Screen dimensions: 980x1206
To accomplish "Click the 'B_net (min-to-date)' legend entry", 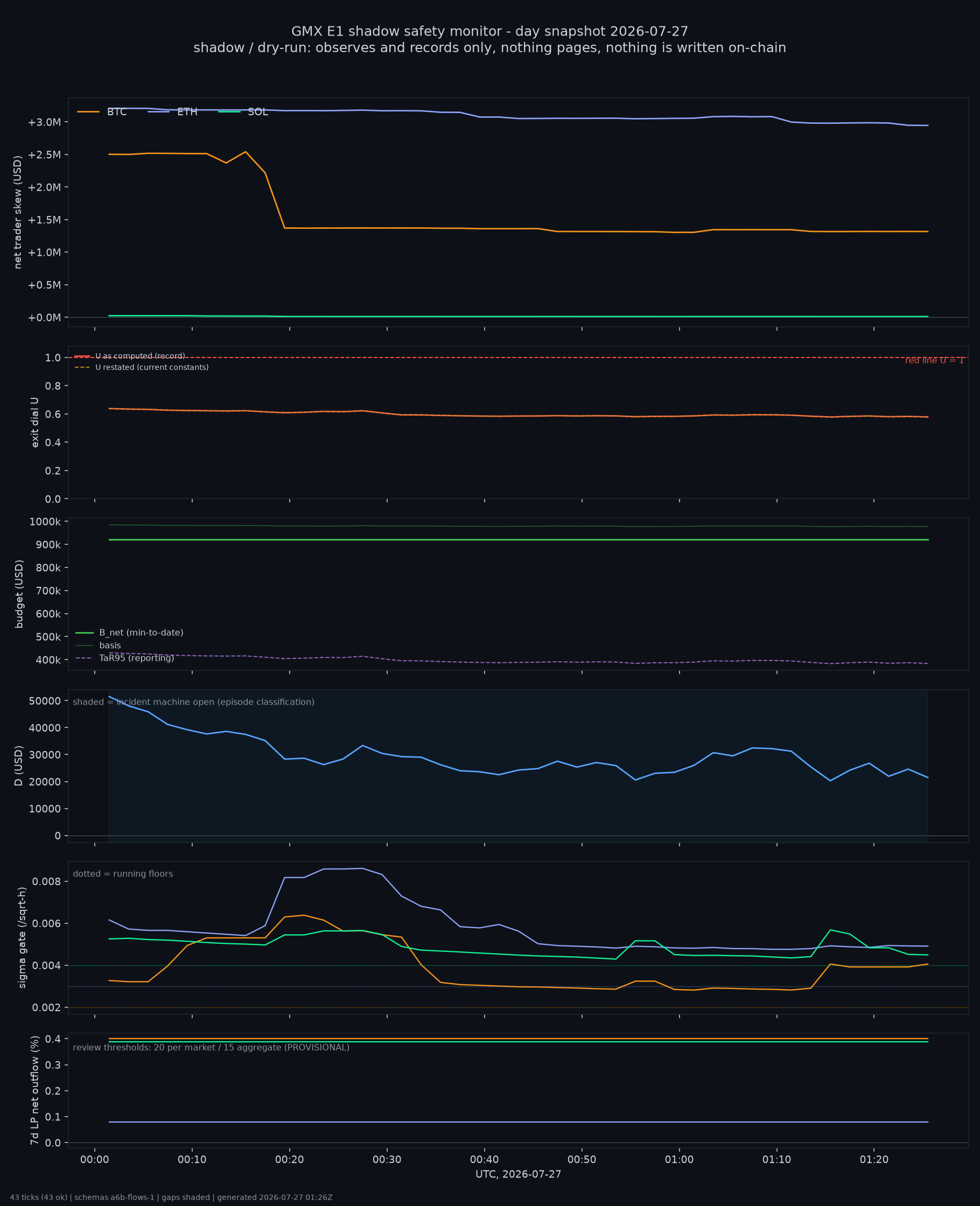I will (129, 633).
